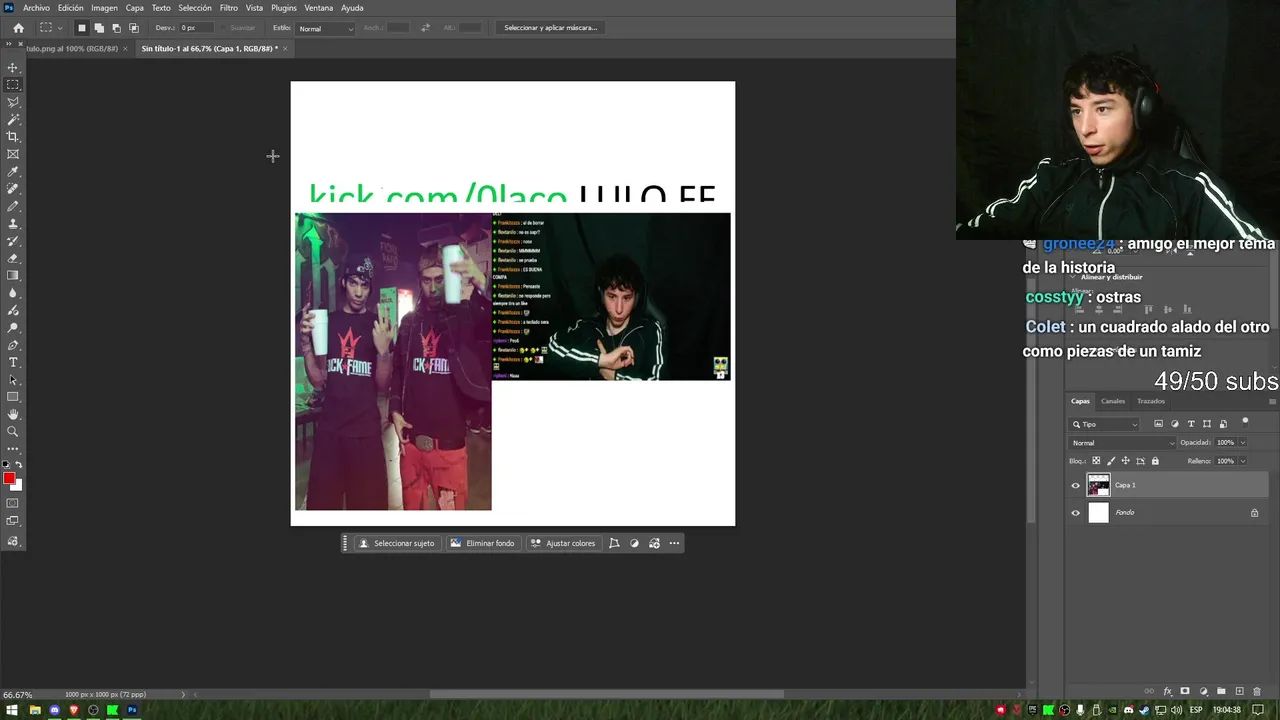This screenshot has height=720, width=1280.
Task: Click the Home icon in options bar
Action: coord(18,28)
